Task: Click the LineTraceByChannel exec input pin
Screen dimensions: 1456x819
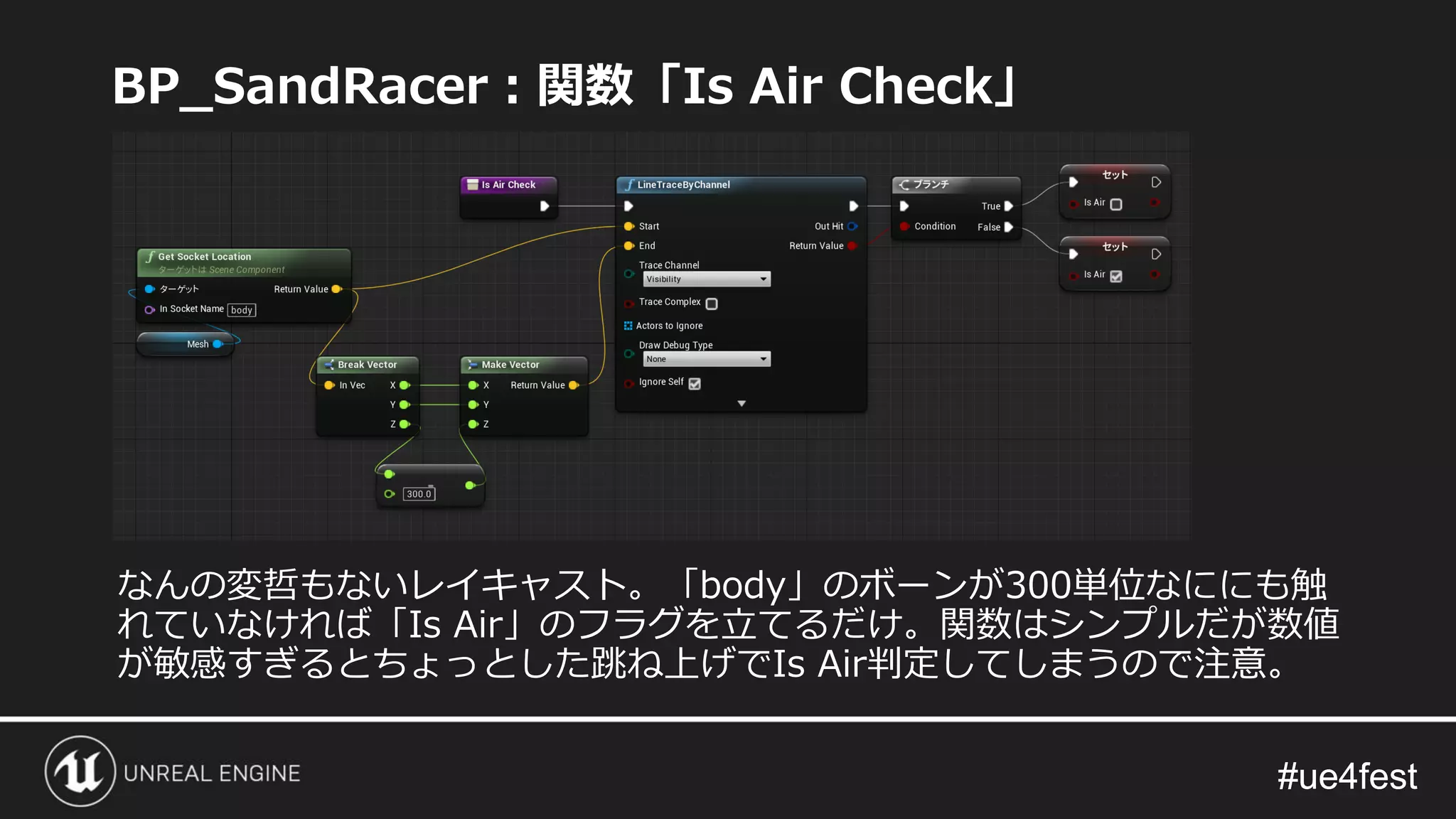Action: [628, 206]
